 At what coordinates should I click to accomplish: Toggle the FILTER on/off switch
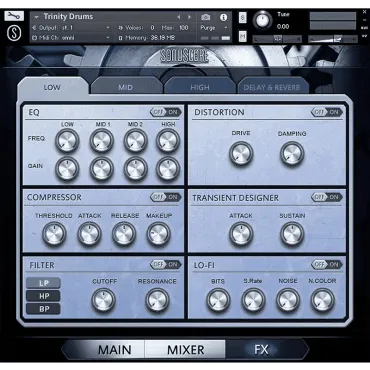166,264
